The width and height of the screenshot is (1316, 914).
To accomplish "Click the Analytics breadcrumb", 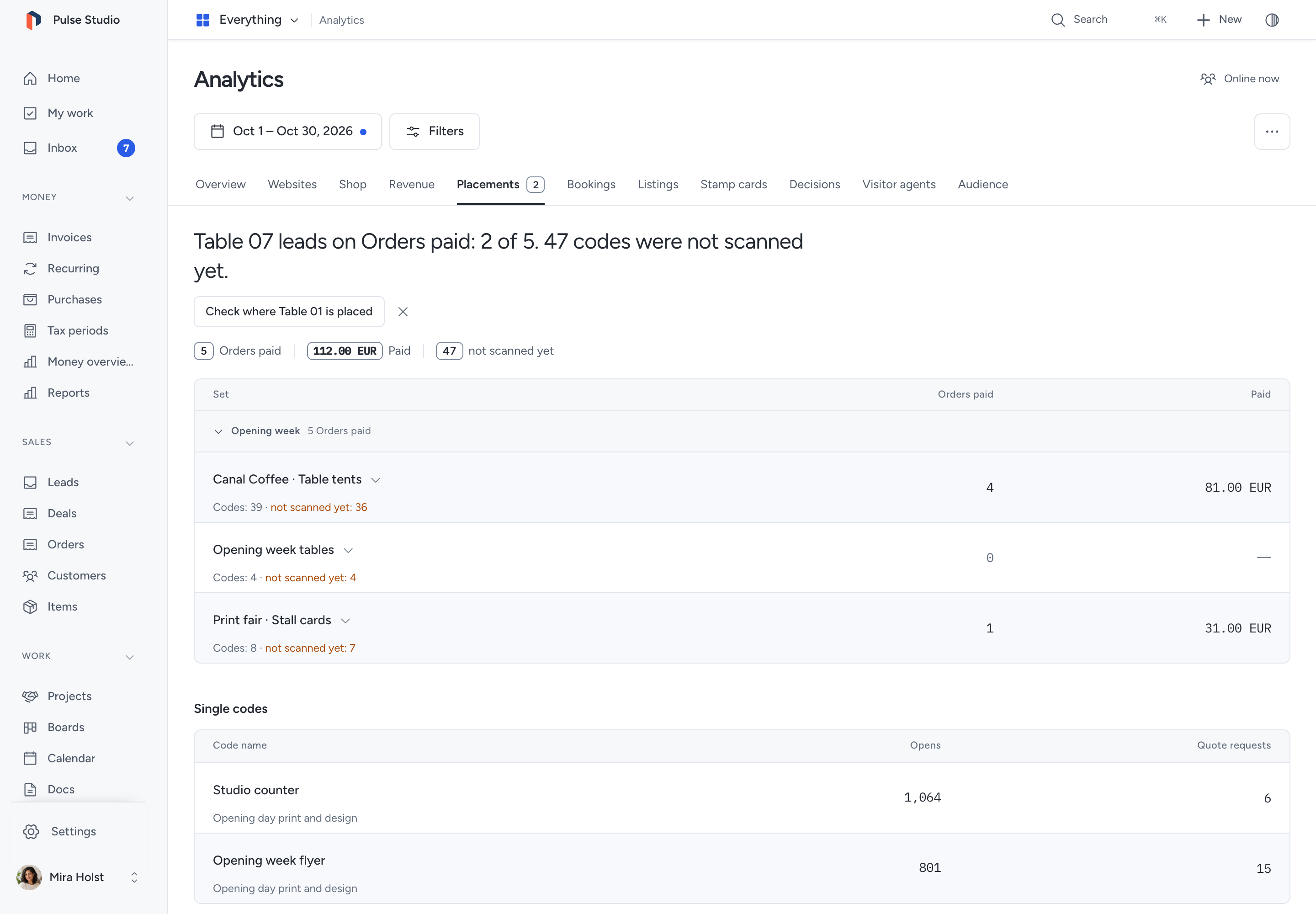I will pos(342,20).
